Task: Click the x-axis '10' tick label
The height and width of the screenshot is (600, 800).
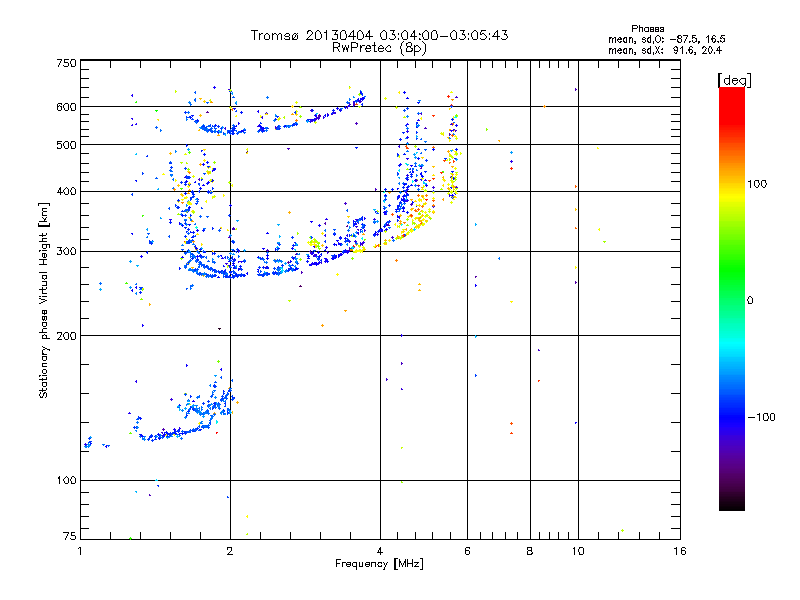Action: (x=578, y=551)
